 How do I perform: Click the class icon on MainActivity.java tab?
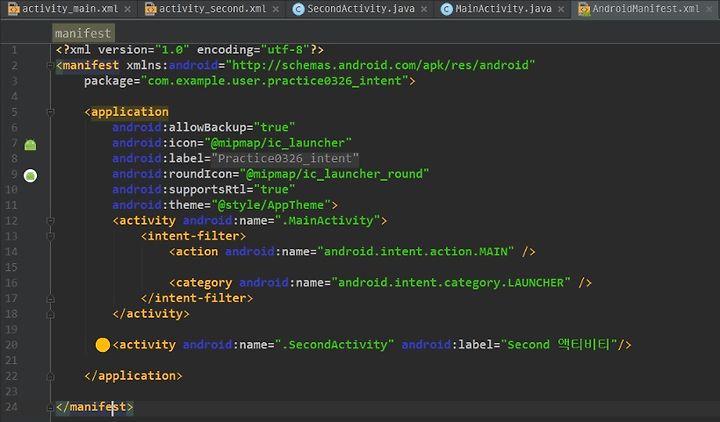point(446,9)
